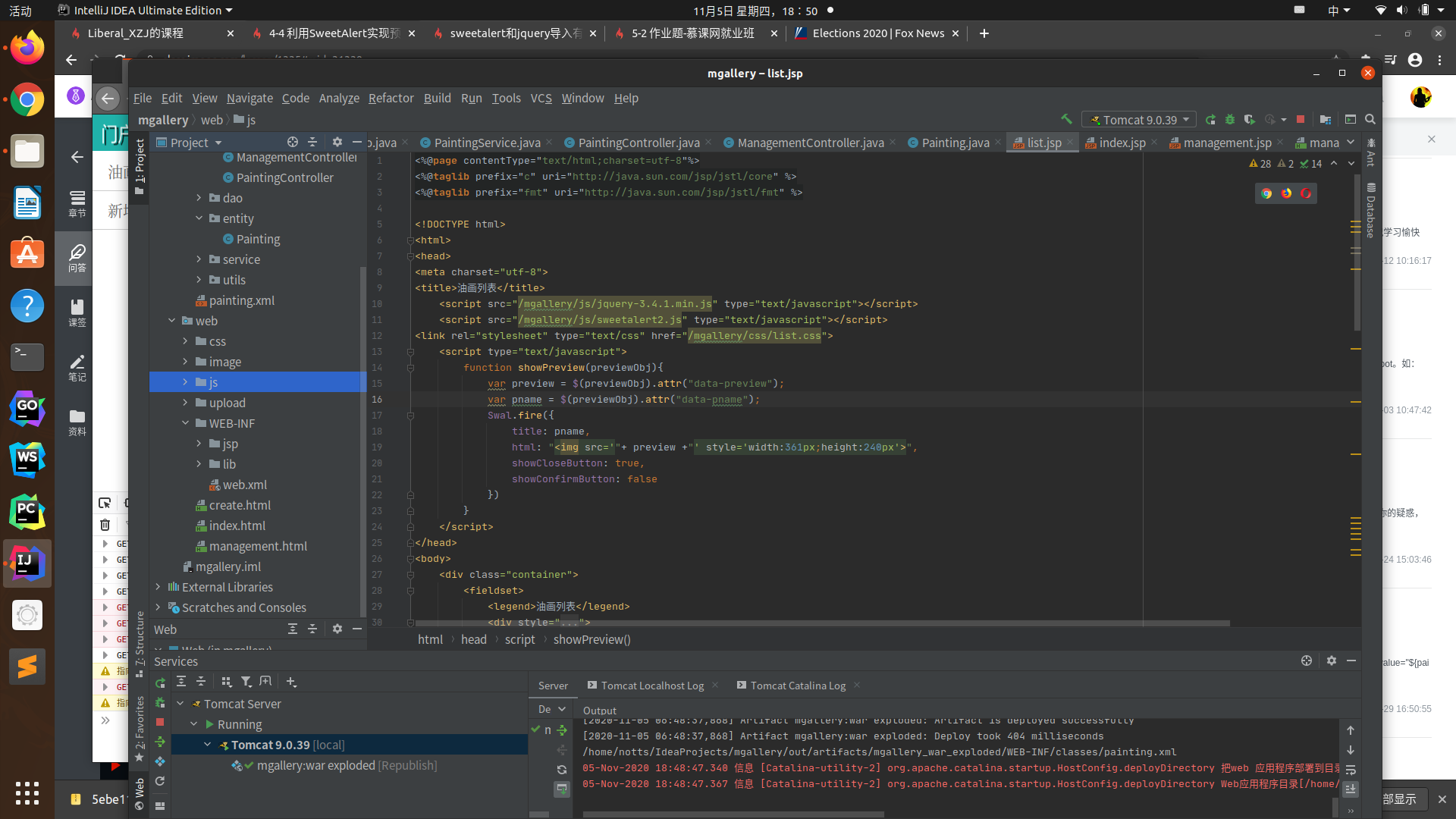Collapse the entity folder
The width and height of the screenshot is (1456, 819).
click(199, 218)
